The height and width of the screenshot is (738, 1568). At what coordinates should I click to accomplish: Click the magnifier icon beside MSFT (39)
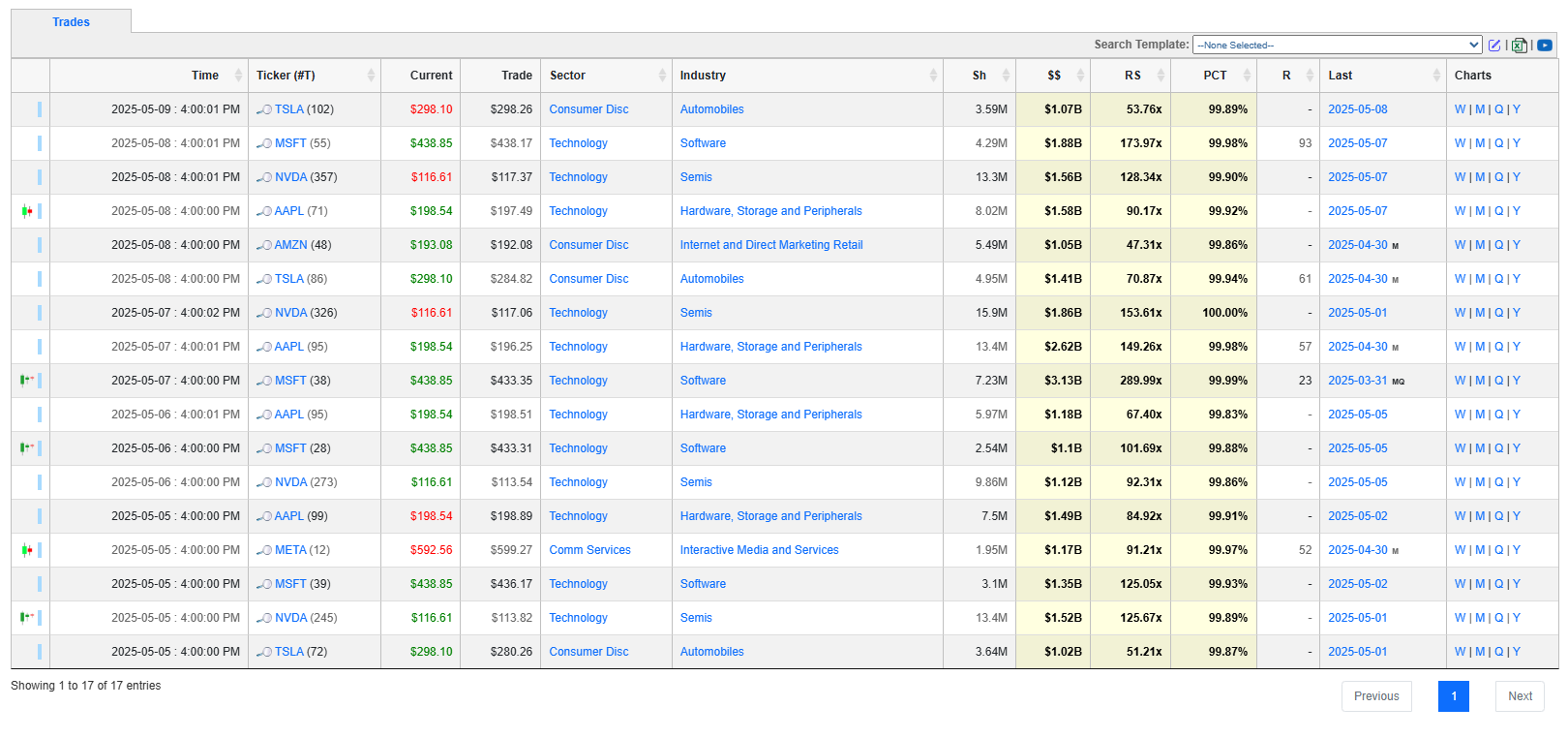(264, 584)
